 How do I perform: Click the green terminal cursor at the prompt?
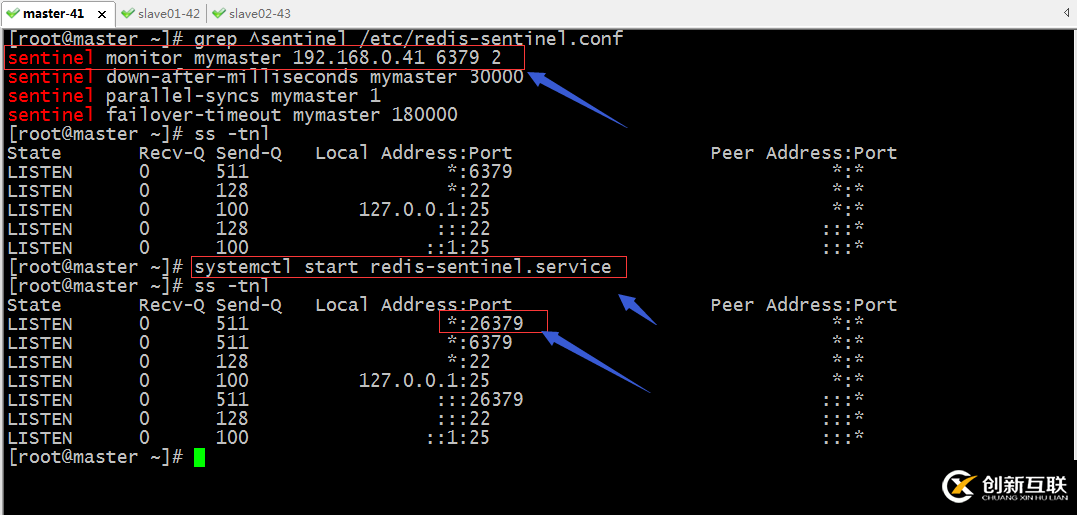pyautogui.click(x=199, y=457)
